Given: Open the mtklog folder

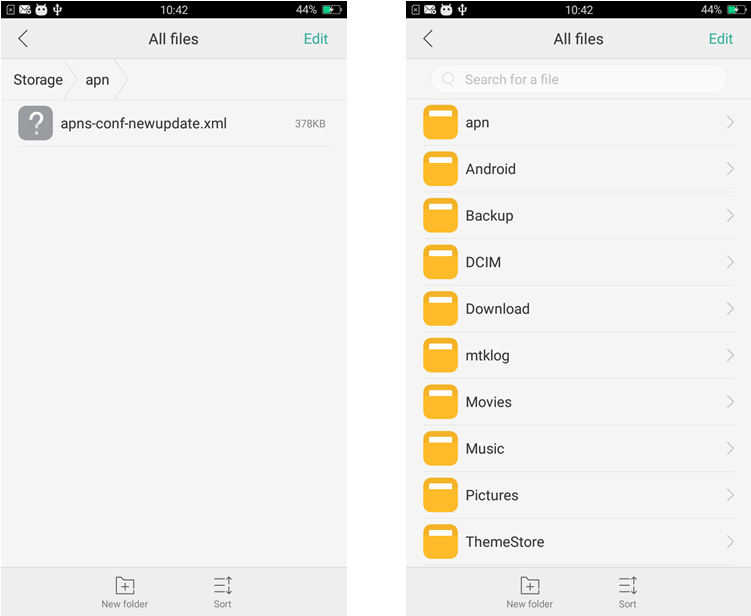Looking at the screenshot, I should tap(579, 355).
